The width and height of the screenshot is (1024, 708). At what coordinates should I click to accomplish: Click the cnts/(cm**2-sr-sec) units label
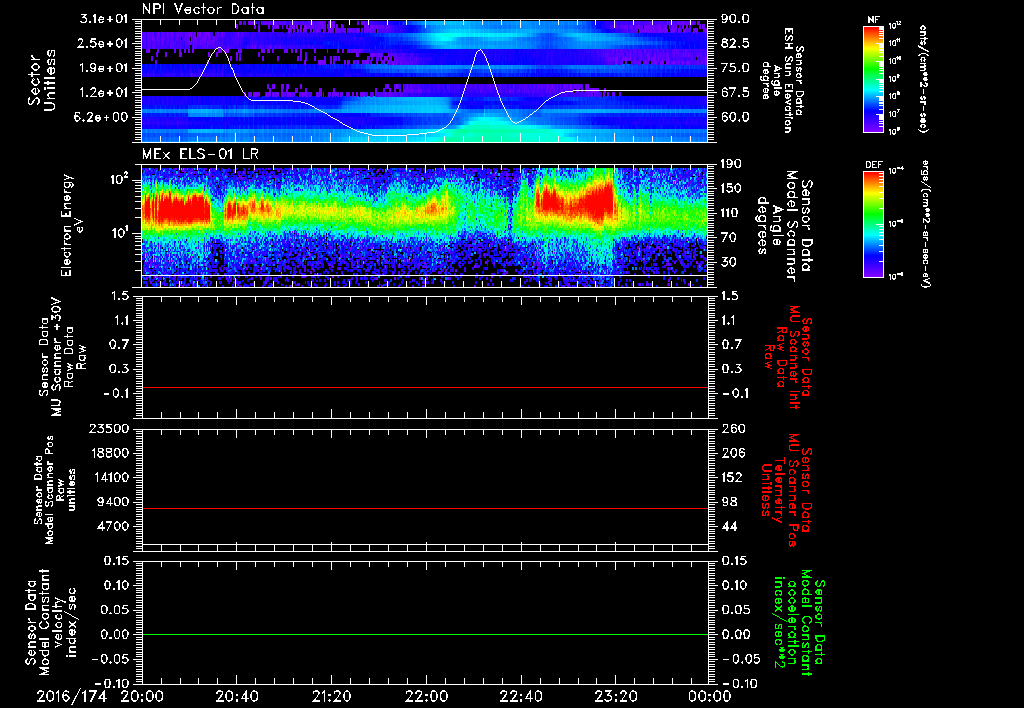point(923,78)
